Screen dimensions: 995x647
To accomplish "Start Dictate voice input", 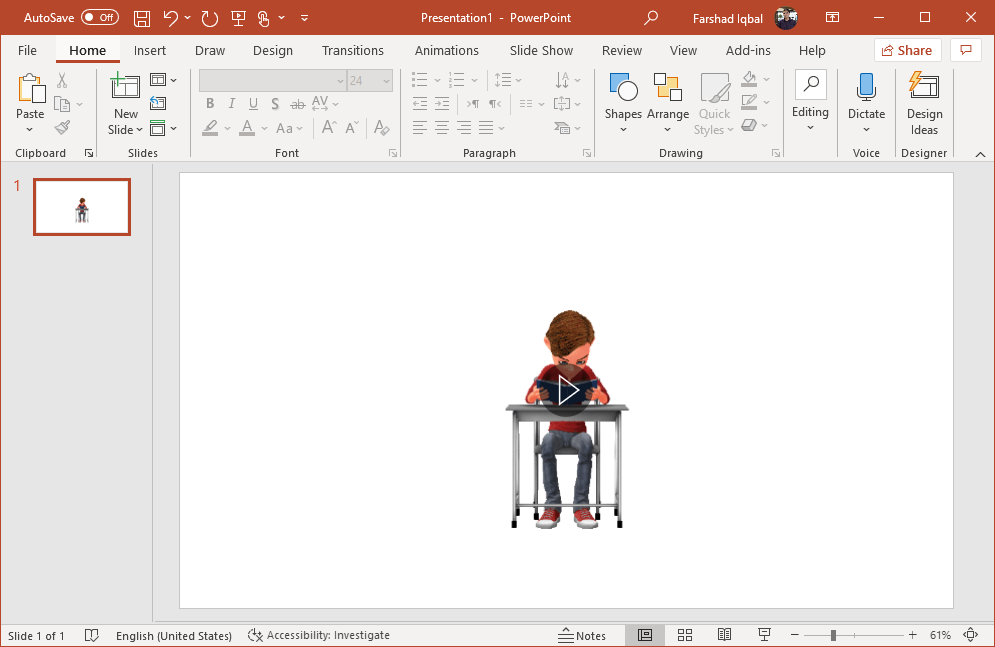I will tap(866, 90).
